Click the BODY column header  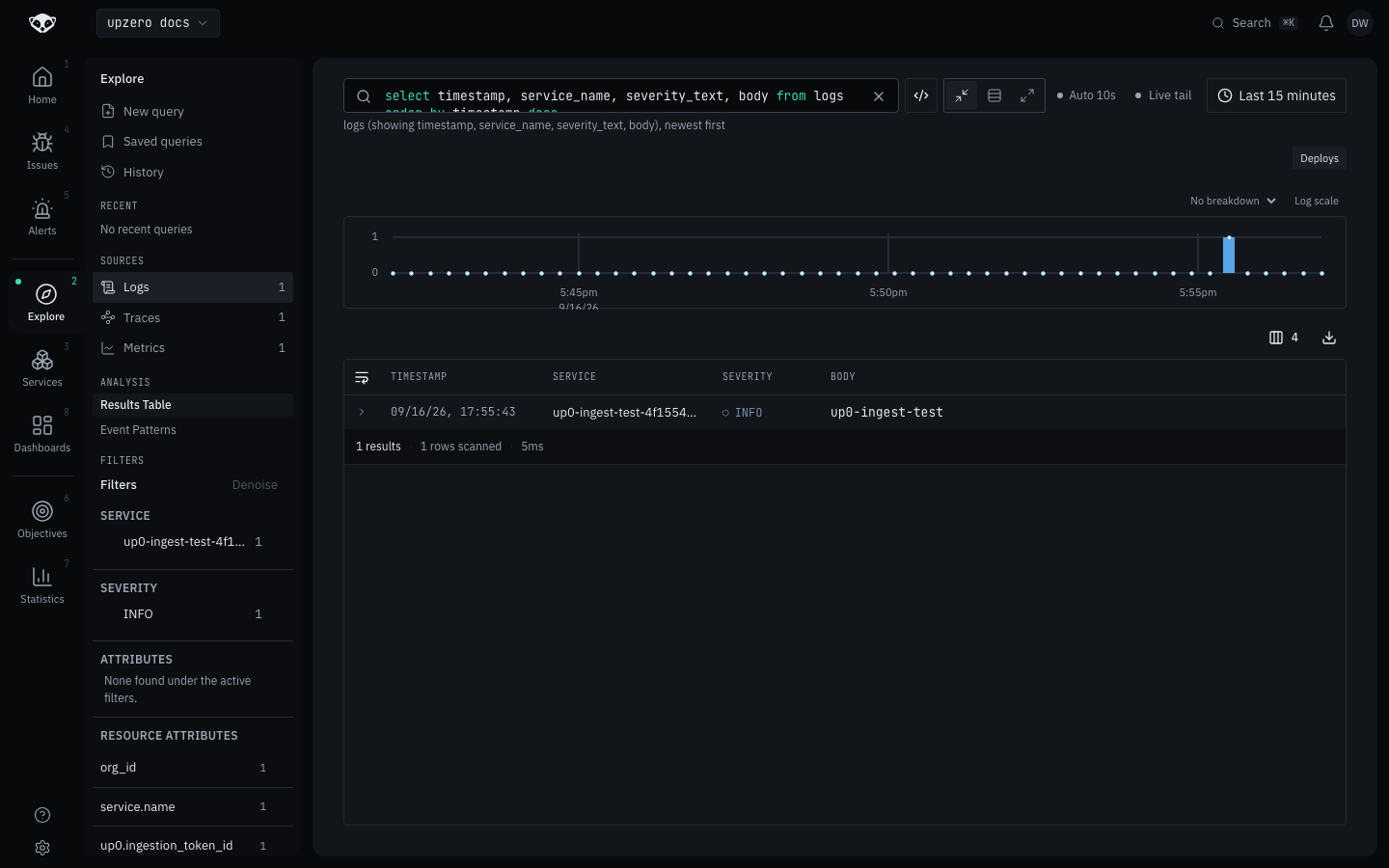(843, 377)
